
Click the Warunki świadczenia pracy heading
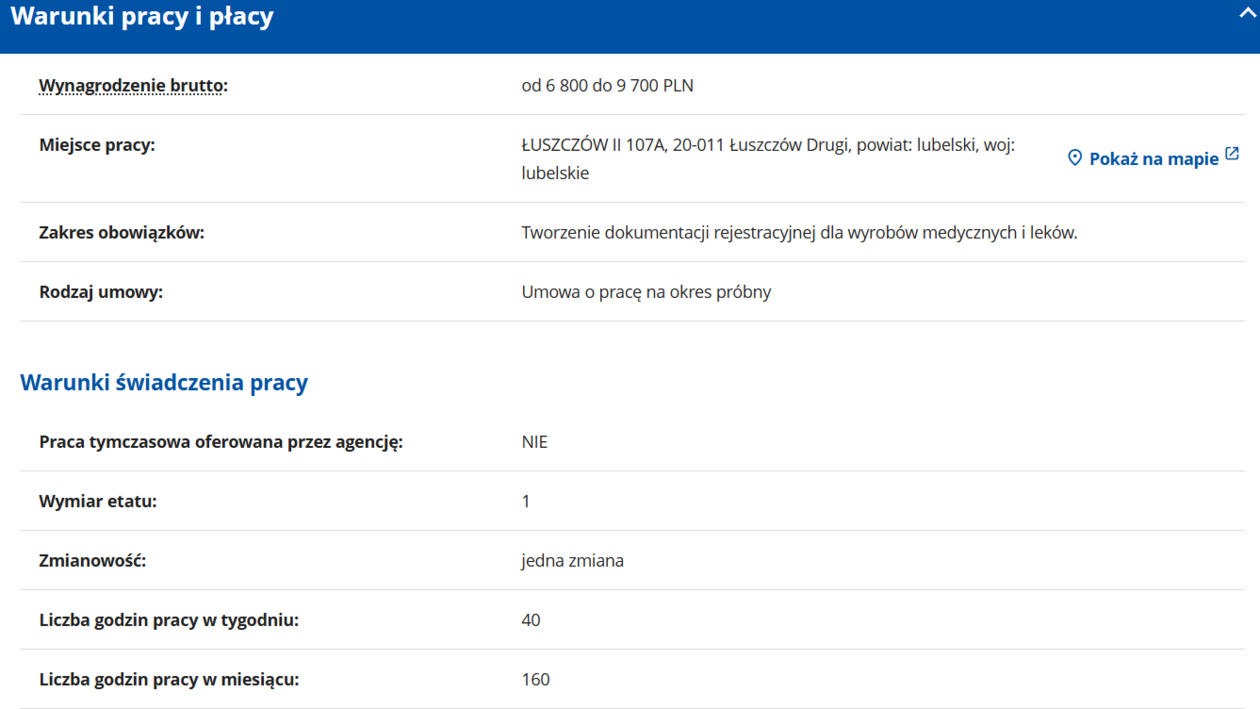(x=164, y=383)
